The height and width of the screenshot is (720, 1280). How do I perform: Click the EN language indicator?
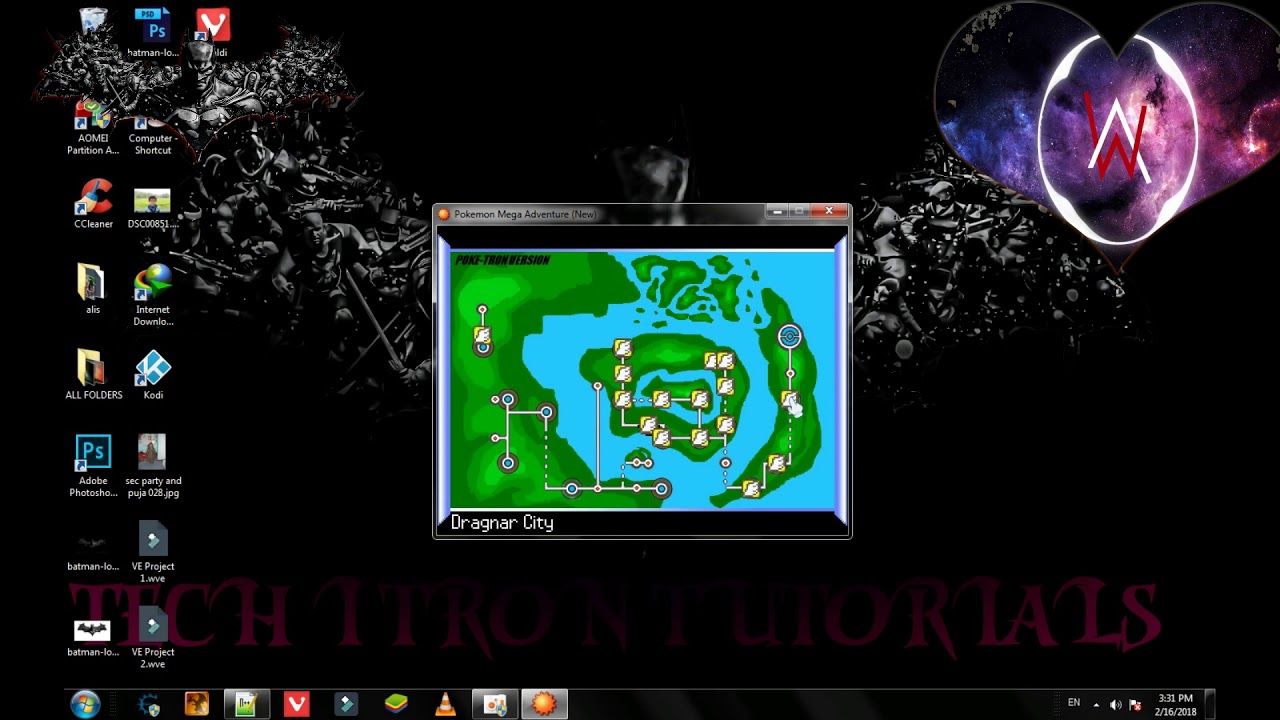click(1074, 703)
